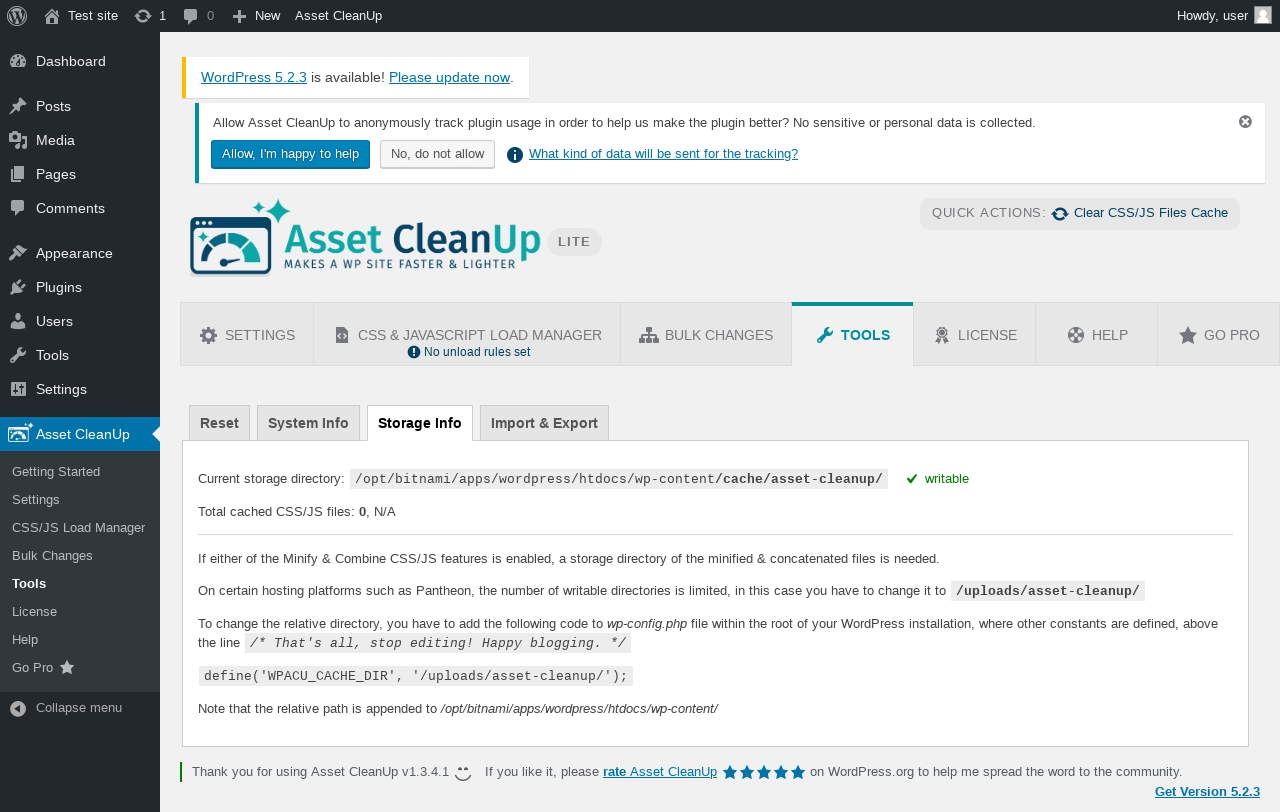Open the Import & Export sub-tab

pos(544,423)
